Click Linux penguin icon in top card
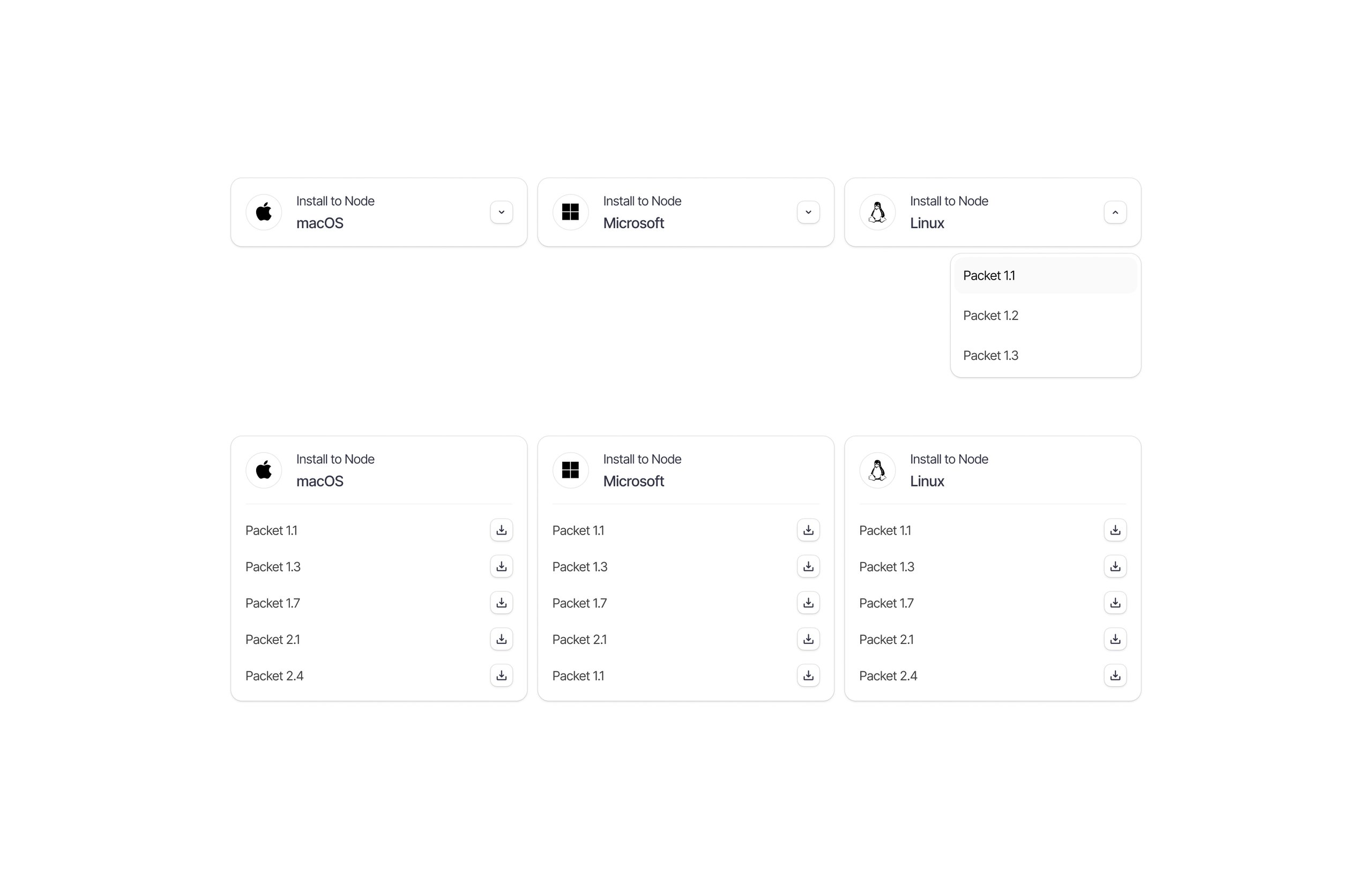Viewport: 1372px width, 878px height. tap(877, 212)
